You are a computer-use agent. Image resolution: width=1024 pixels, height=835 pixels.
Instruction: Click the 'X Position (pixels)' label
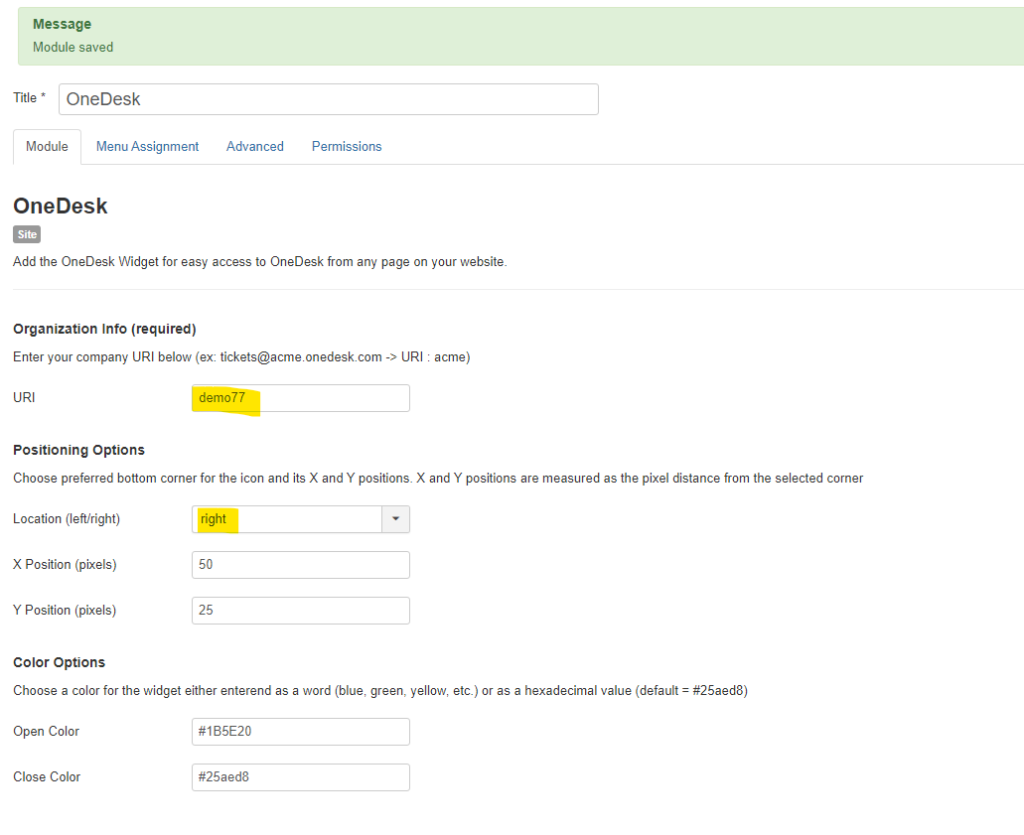click(x=65, y=565)
